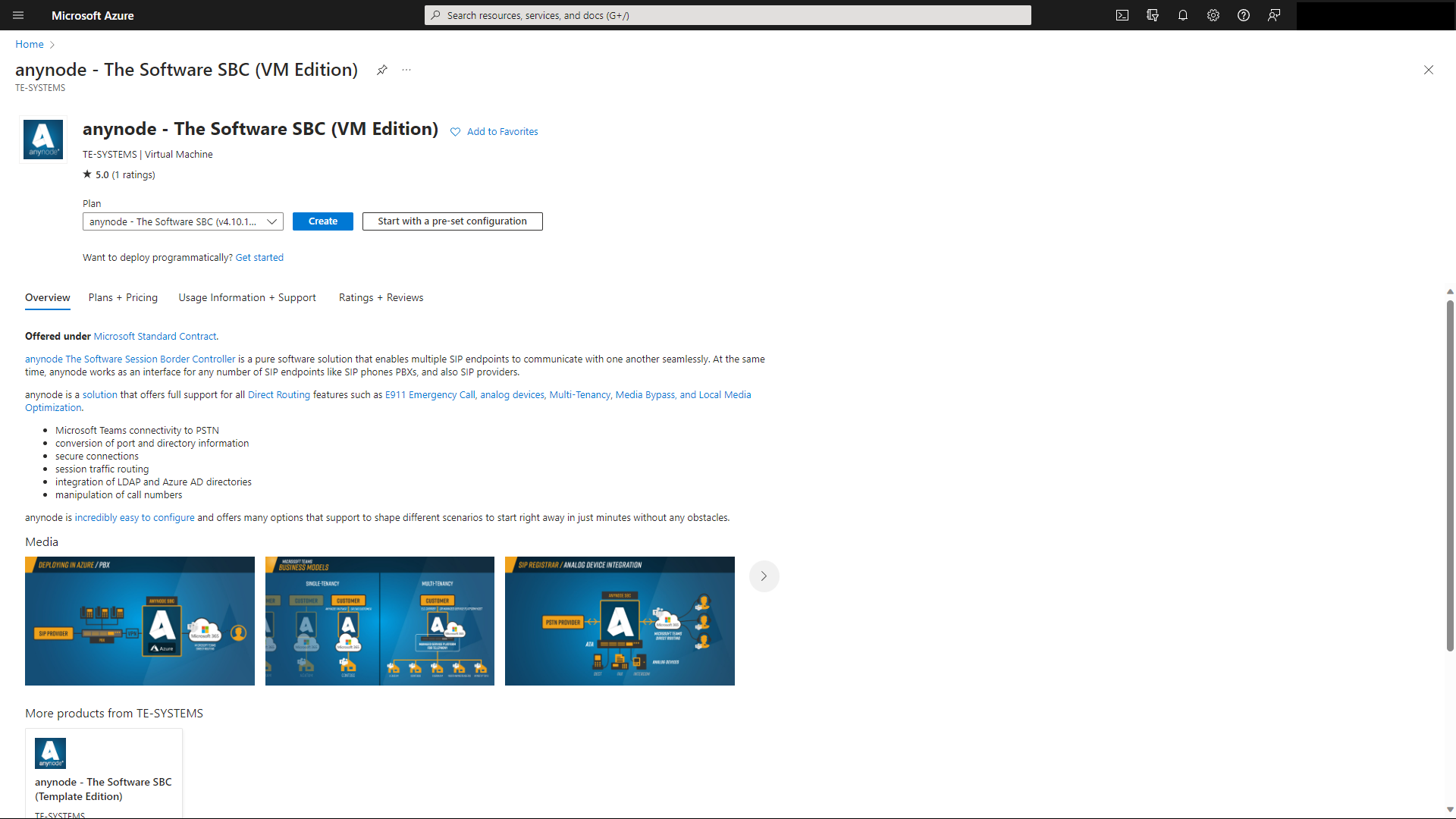Advance the media carousel with the next arrow
The width and height of the screenshot is (1456, 819).
[764, 576]
